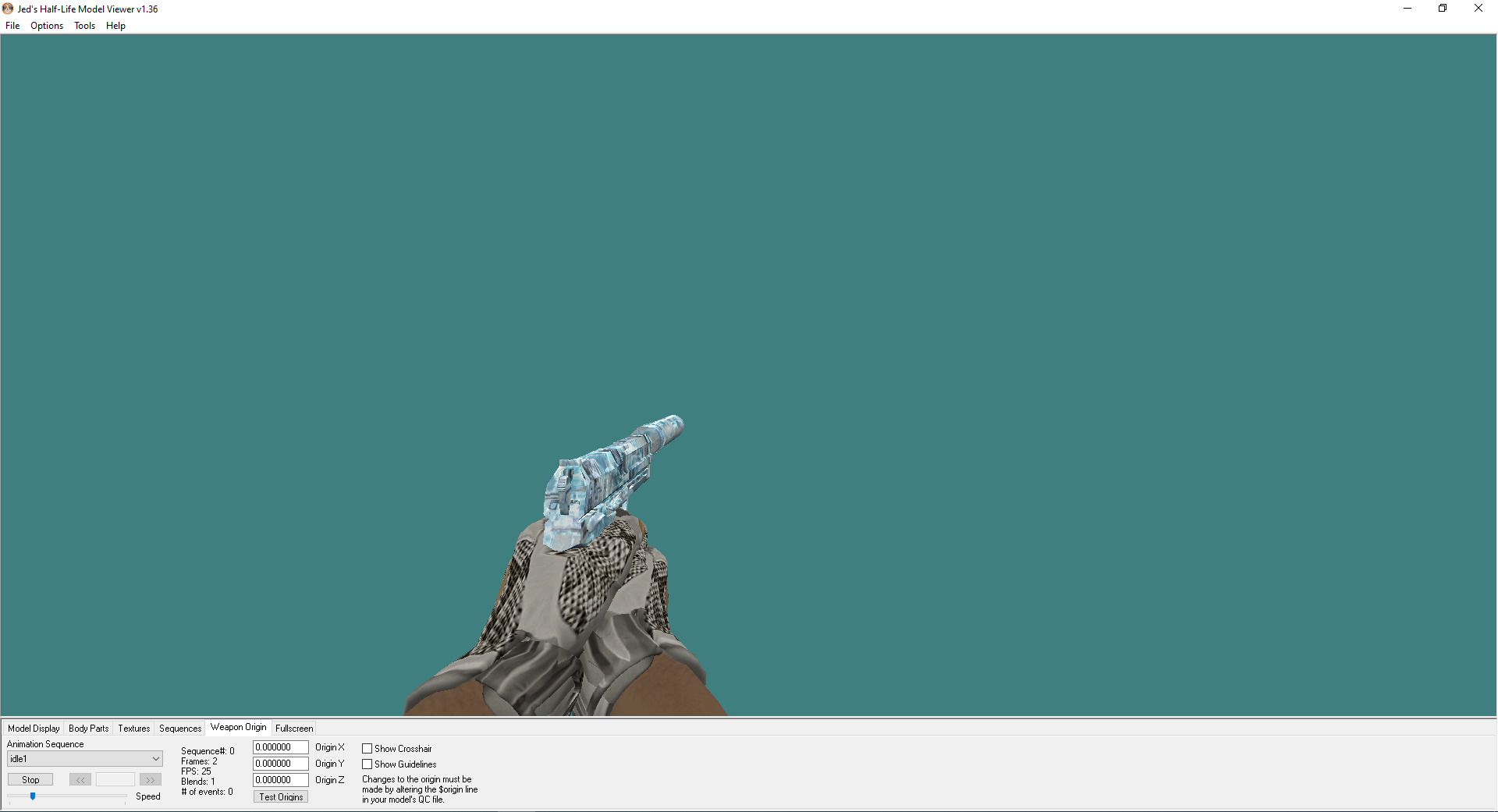This screenshot has height=812, width=1498.
Task: Click the Origin Z input field
Action: point(281,780)
